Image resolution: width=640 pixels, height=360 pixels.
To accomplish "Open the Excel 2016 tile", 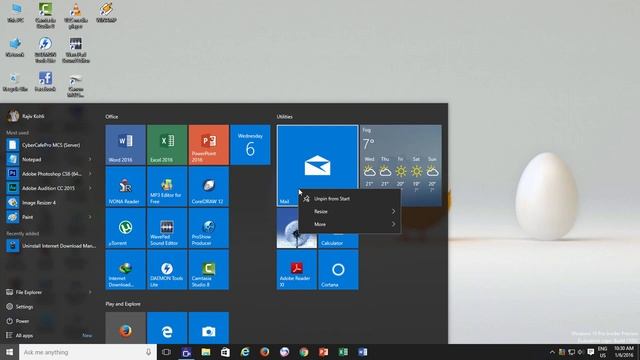I will click(x=167, y=145).
